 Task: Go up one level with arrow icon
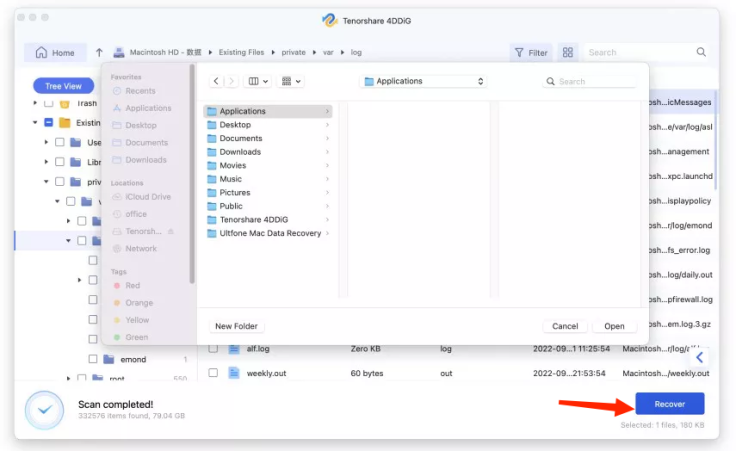click(x=99, y=53)
